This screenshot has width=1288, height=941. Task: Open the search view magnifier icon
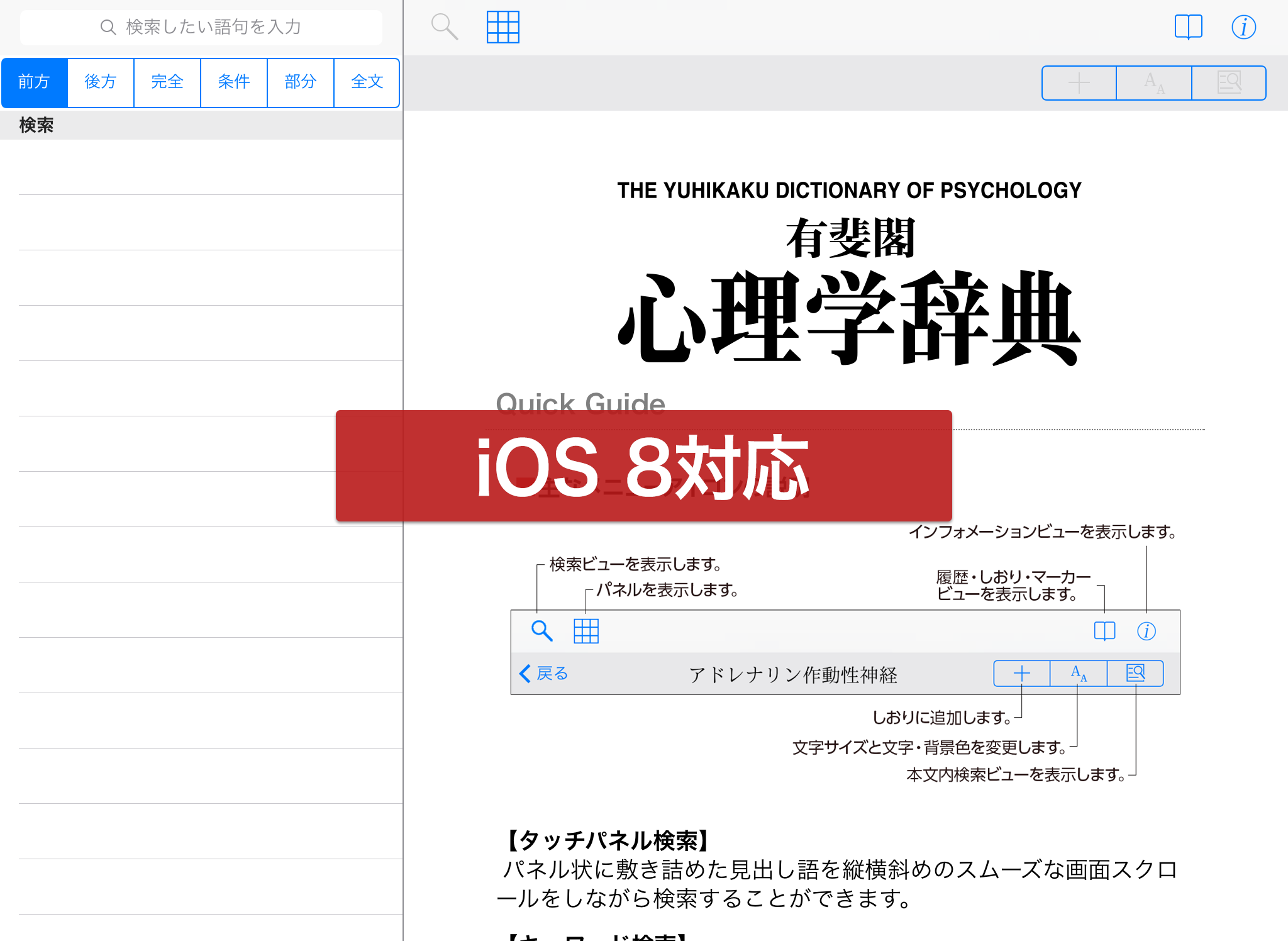pyautogui.click(x=444, y=27)
